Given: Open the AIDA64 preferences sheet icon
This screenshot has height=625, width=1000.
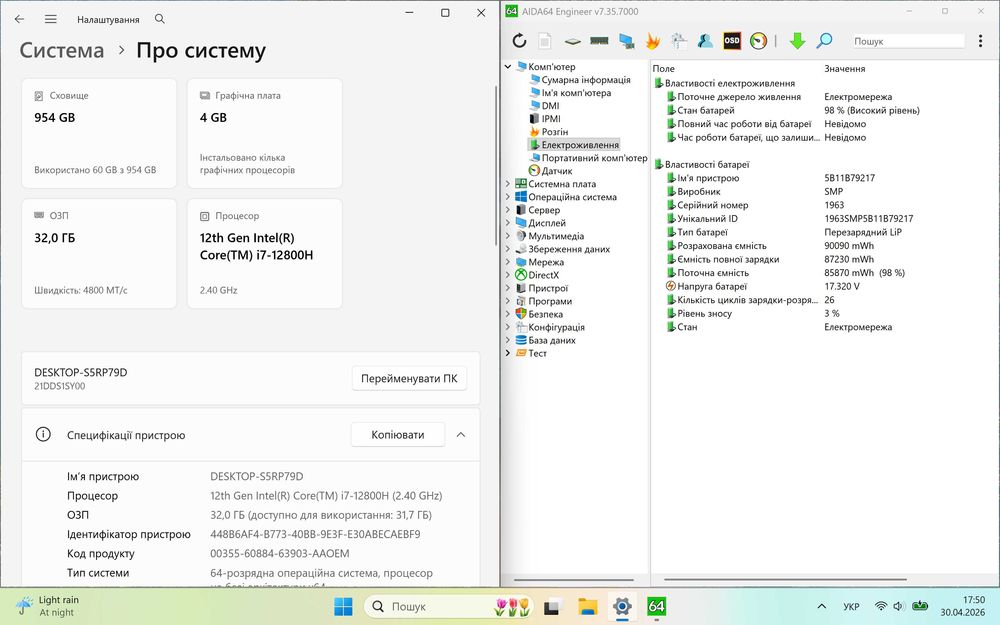Looking at the screenshot, I should coord(679,41).
